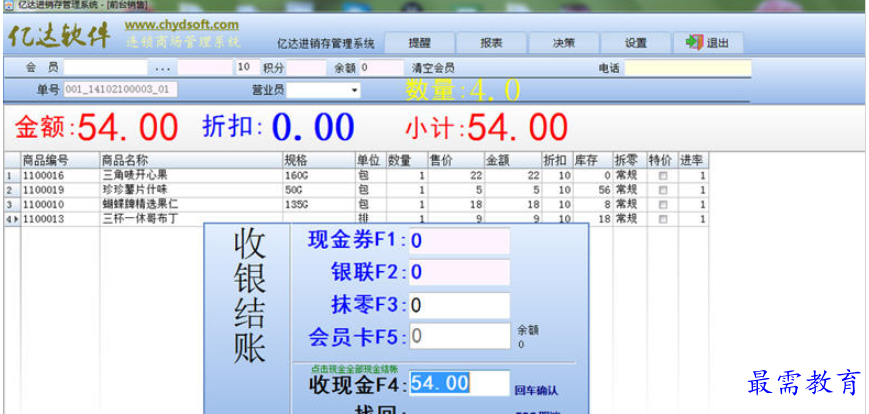This screenshot has width=869, height=414.
Task: Click the 拆零 column header
Action: tap(630, 161)
